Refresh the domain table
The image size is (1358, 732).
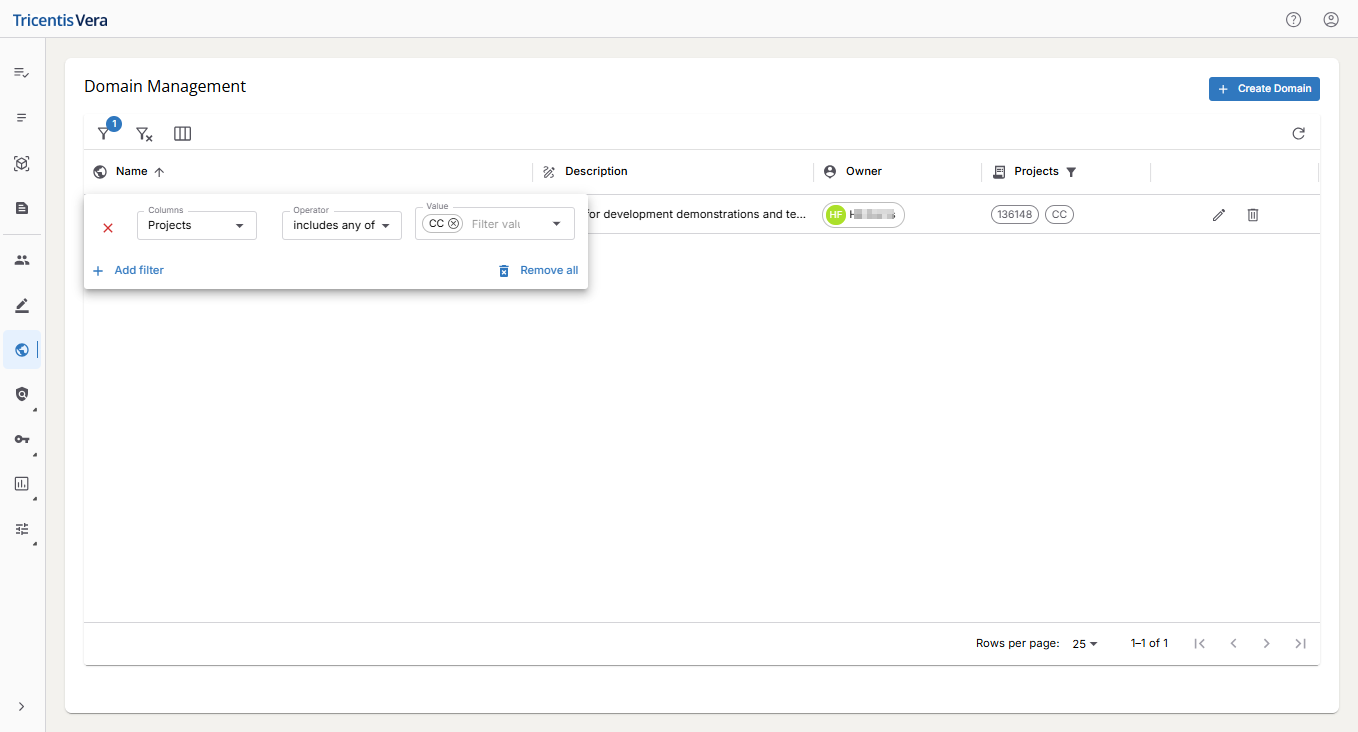(1298, 134)
